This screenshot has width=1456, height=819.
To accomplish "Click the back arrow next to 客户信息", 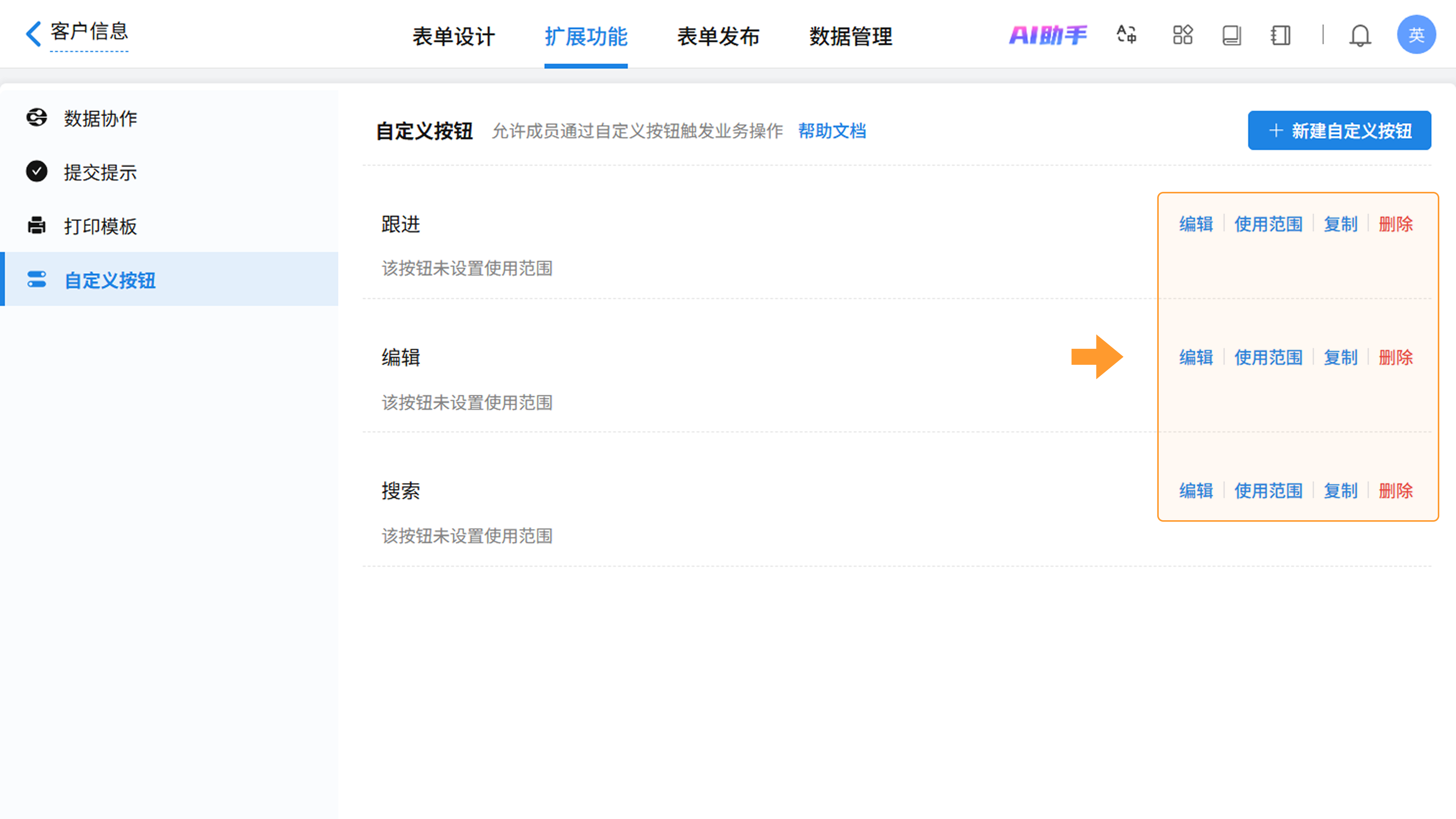I will (33, 34).
